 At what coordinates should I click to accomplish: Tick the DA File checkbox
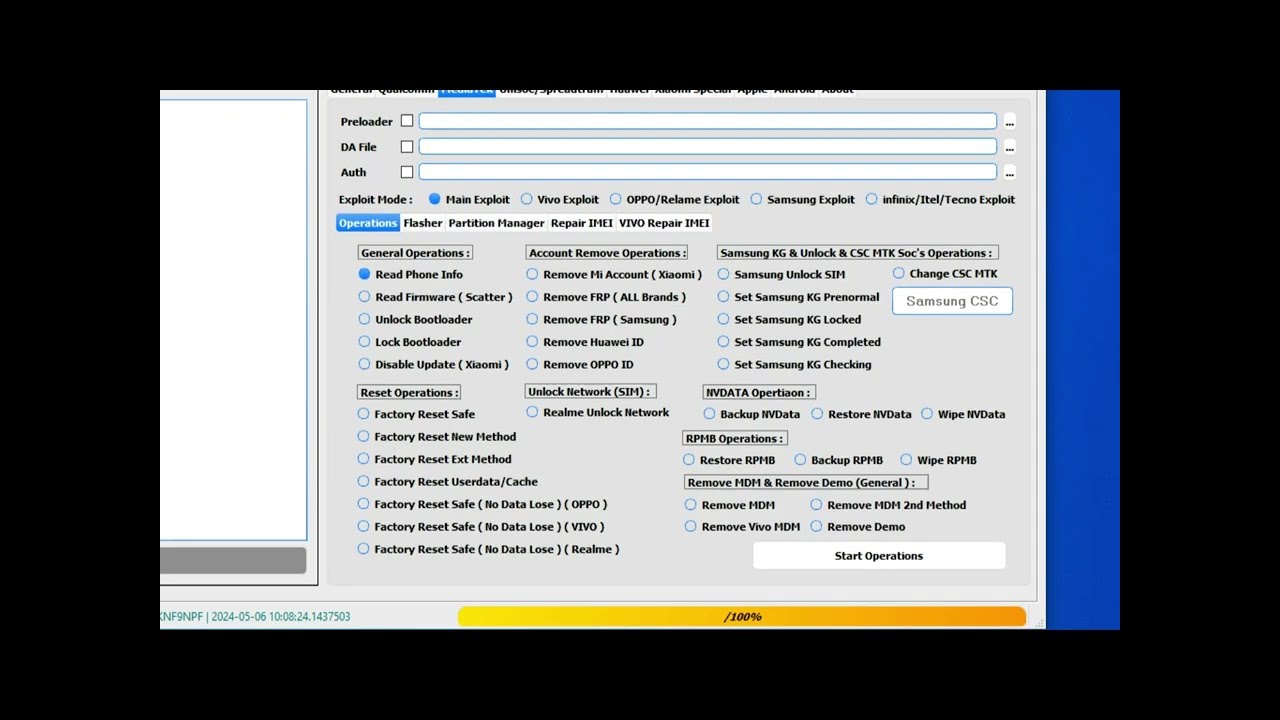(407, 147)
